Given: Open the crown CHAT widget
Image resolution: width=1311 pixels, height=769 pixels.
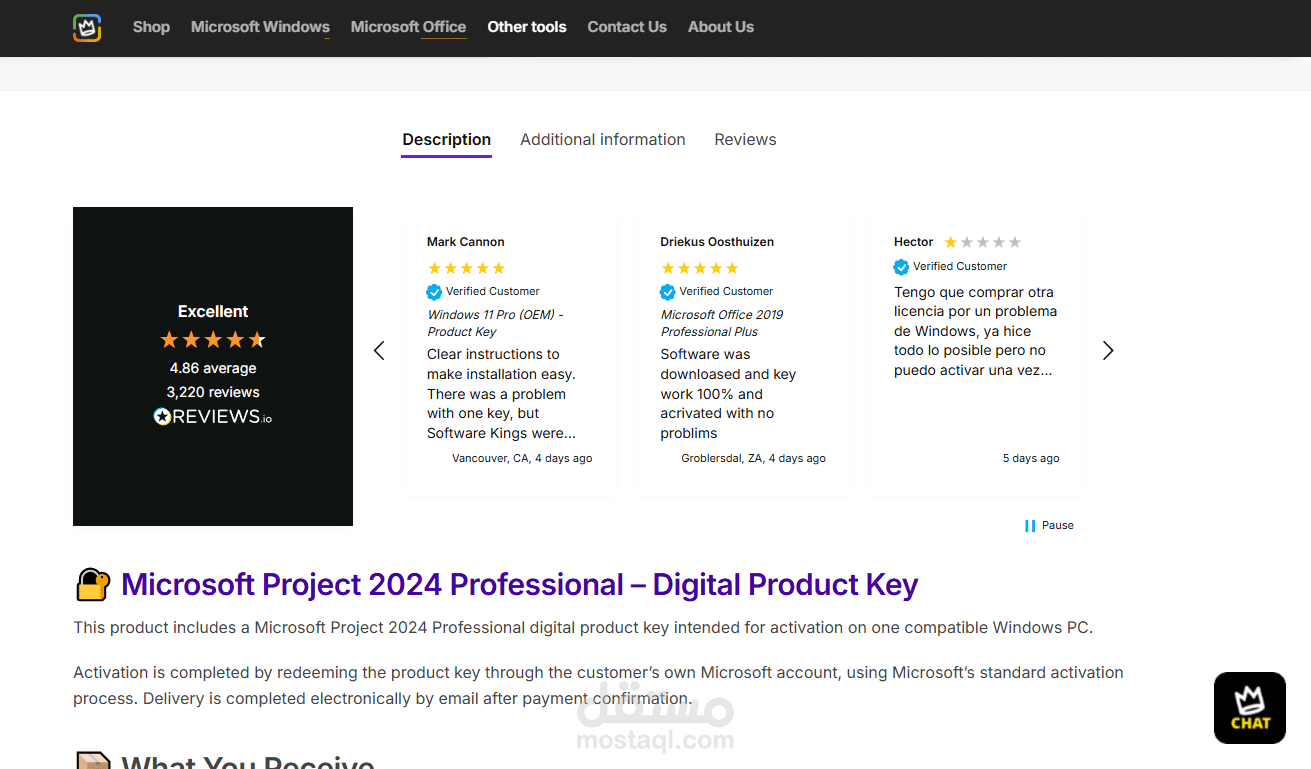Looking at the screenshot, I should click(1249, 708).
